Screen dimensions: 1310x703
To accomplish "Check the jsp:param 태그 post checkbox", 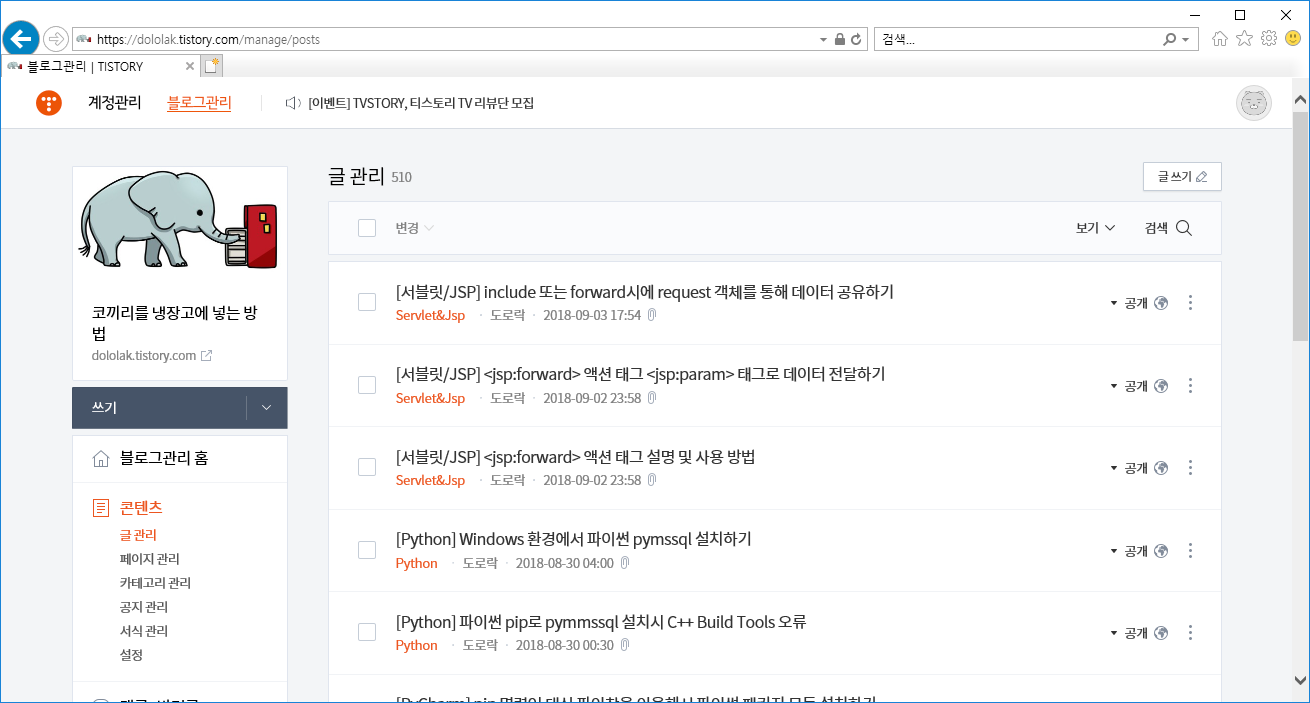I will 367,385.
